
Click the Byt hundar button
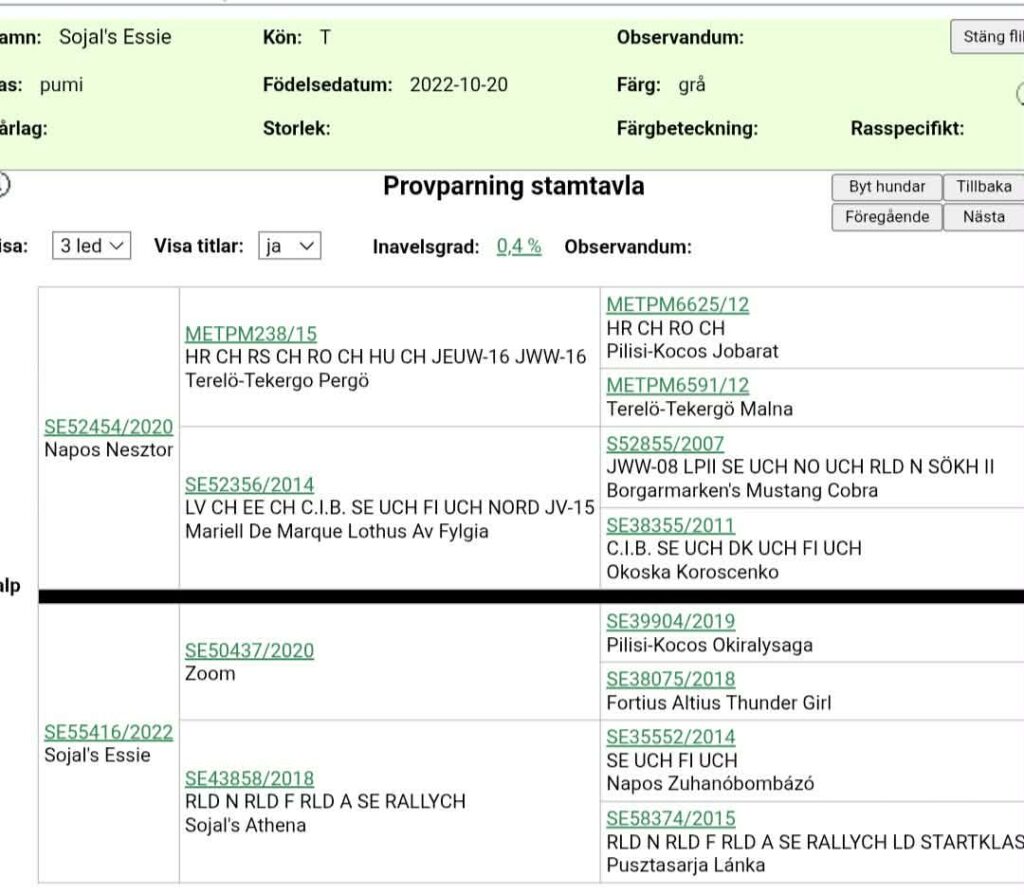click(x=886, y=187)
